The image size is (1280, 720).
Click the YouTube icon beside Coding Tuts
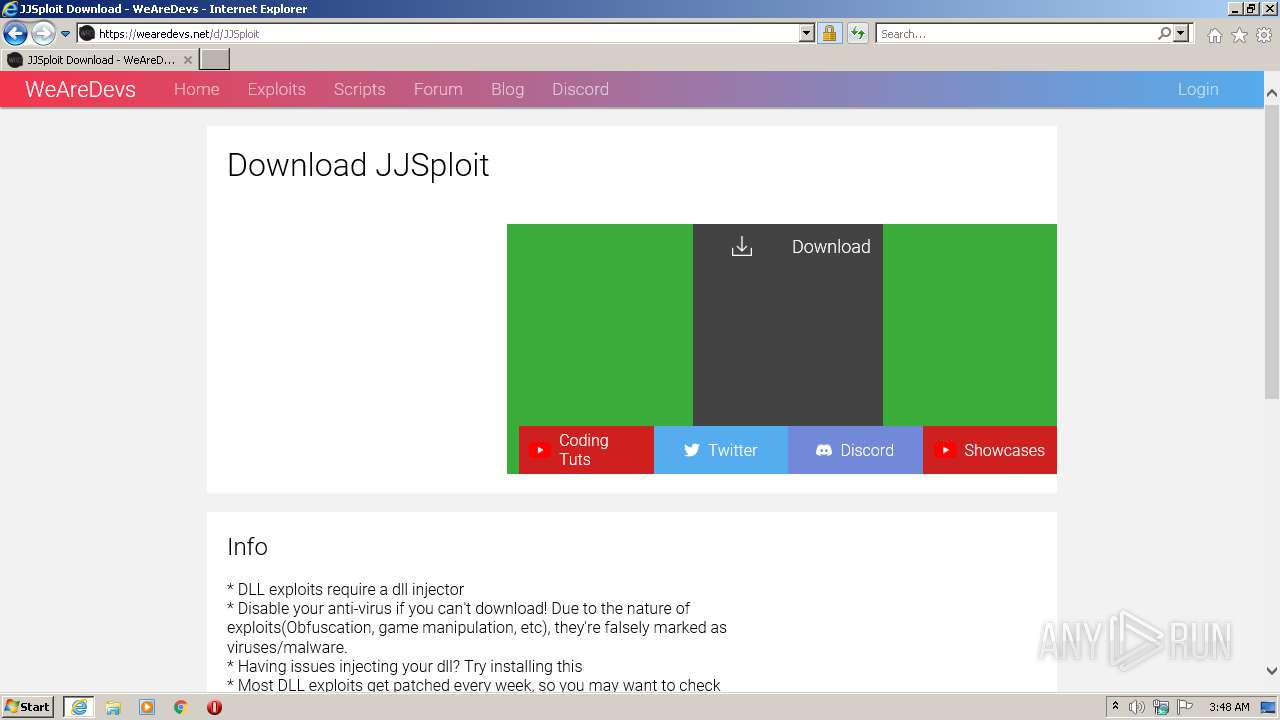tap(540, 450)
